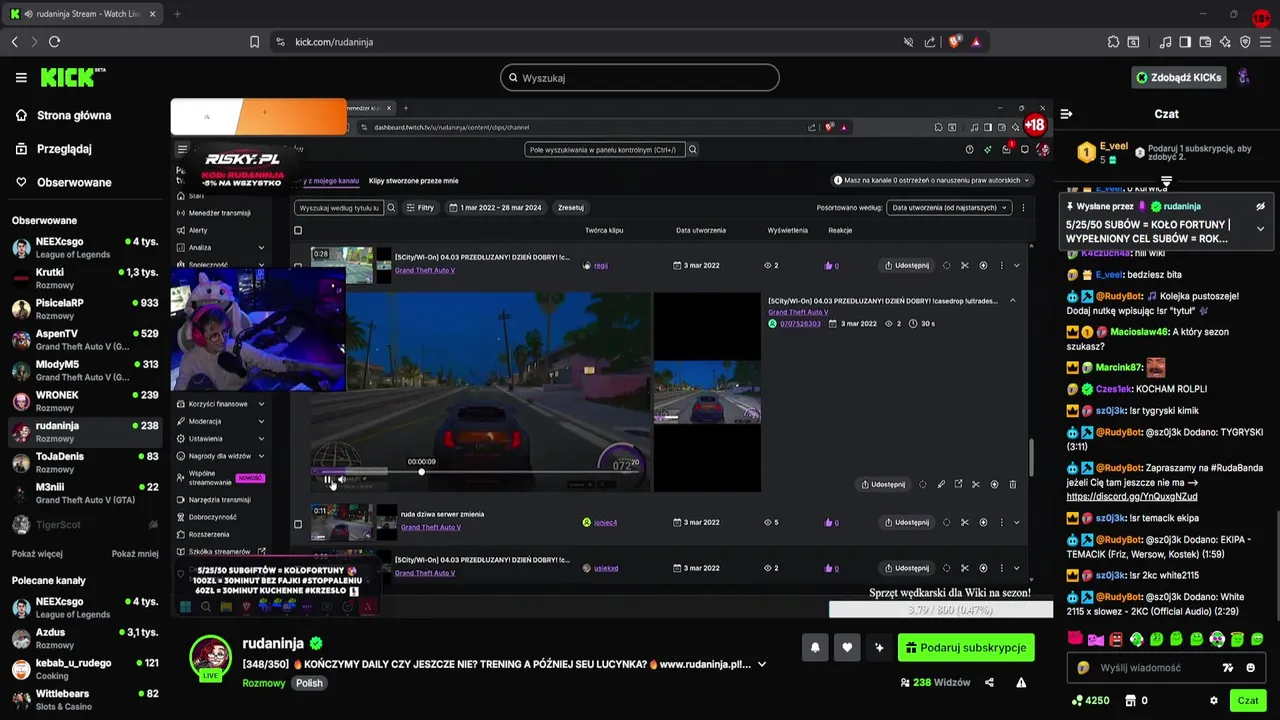Switch to 'Klipy stworzone przeze mnie' tab

[x=413, y=181]
